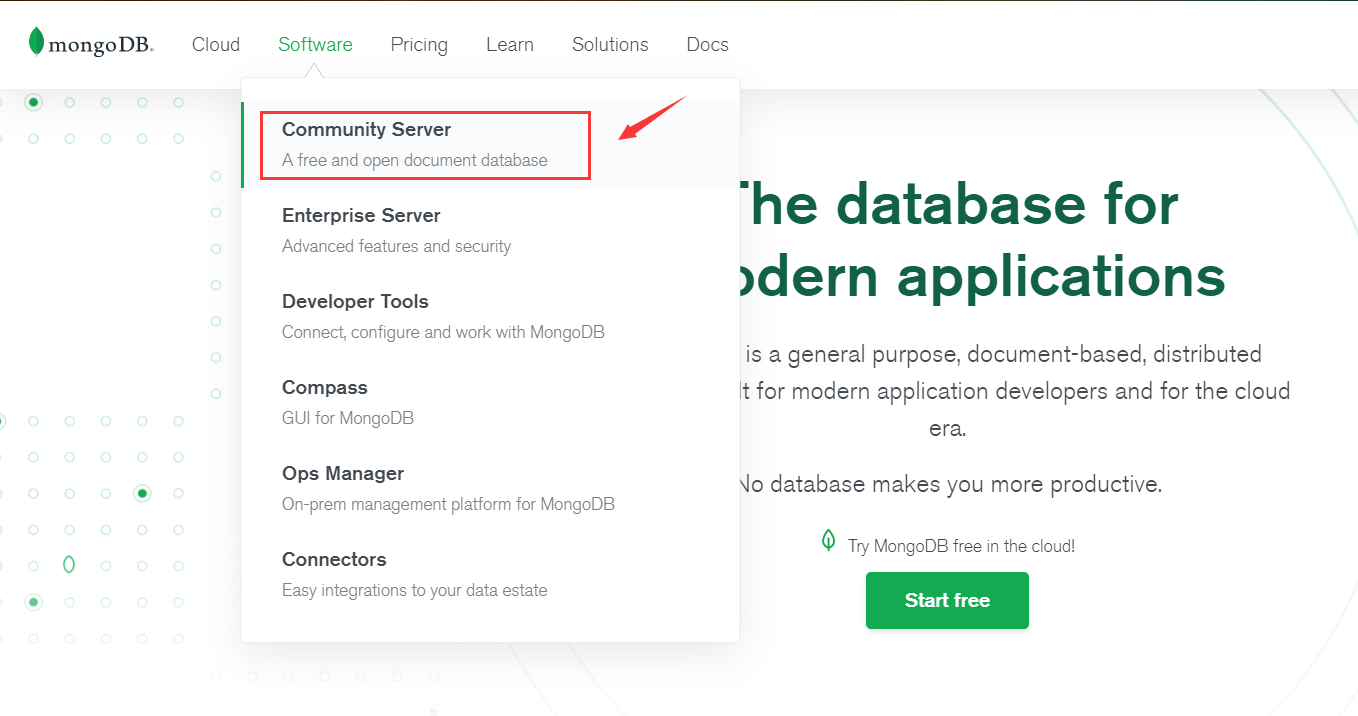Select Compass GUI for MongoDB

(x=490, y=403)
